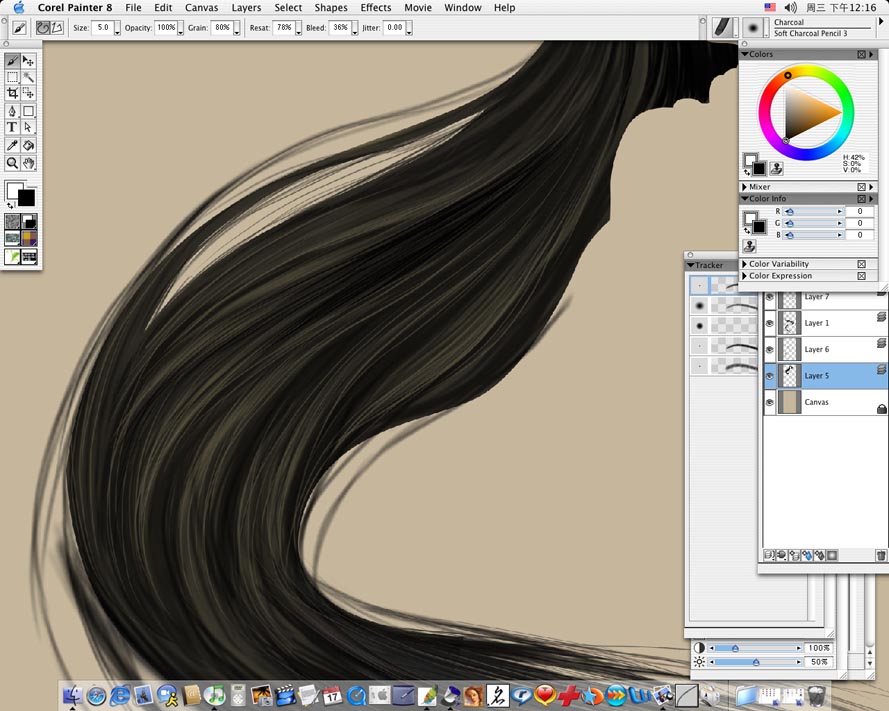Select Freehand Strokes mode in property bar
This screenshot has height=711, width=889.
click(x=43, y=27)
